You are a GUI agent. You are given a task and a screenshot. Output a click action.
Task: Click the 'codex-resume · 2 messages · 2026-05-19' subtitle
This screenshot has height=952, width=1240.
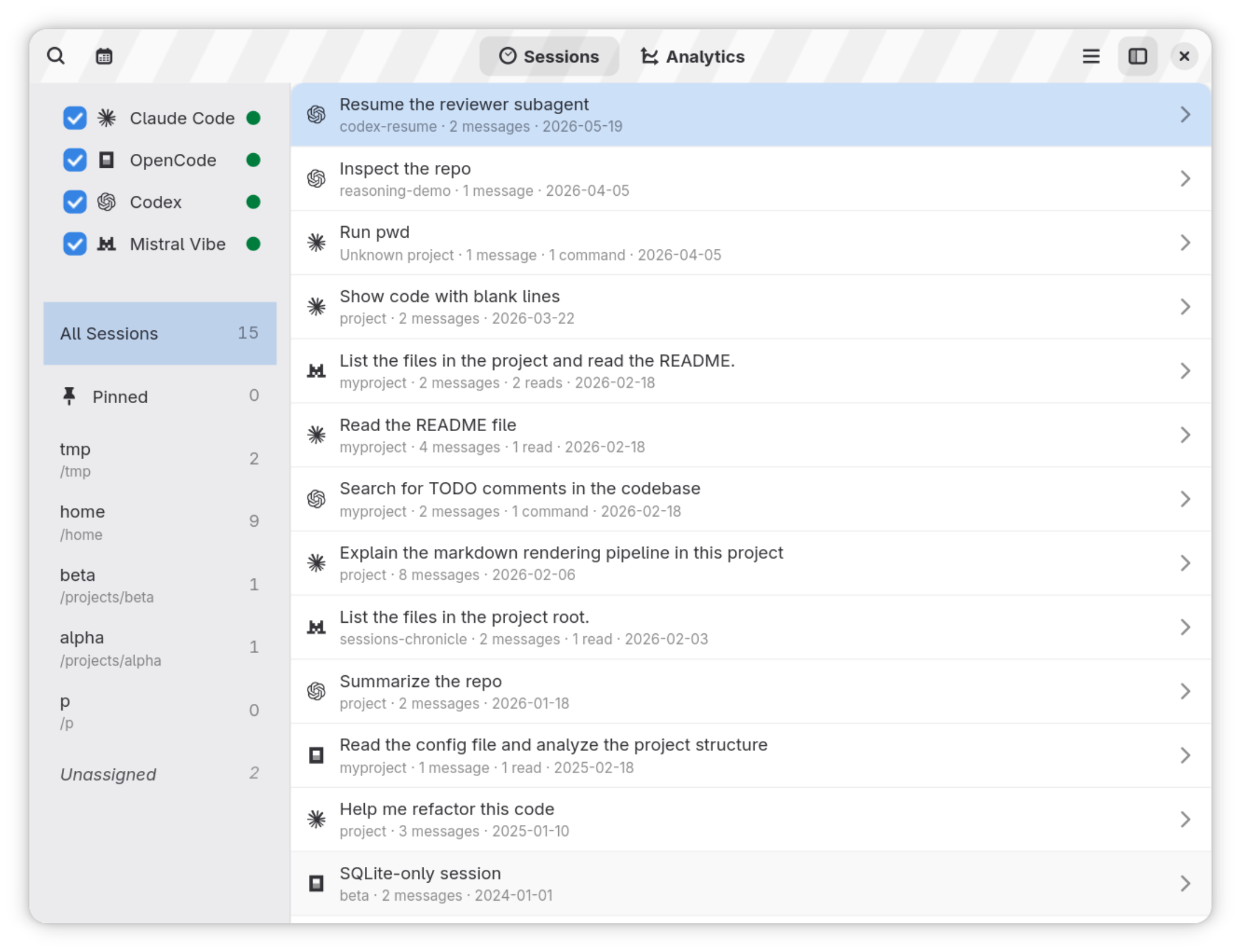481,126
